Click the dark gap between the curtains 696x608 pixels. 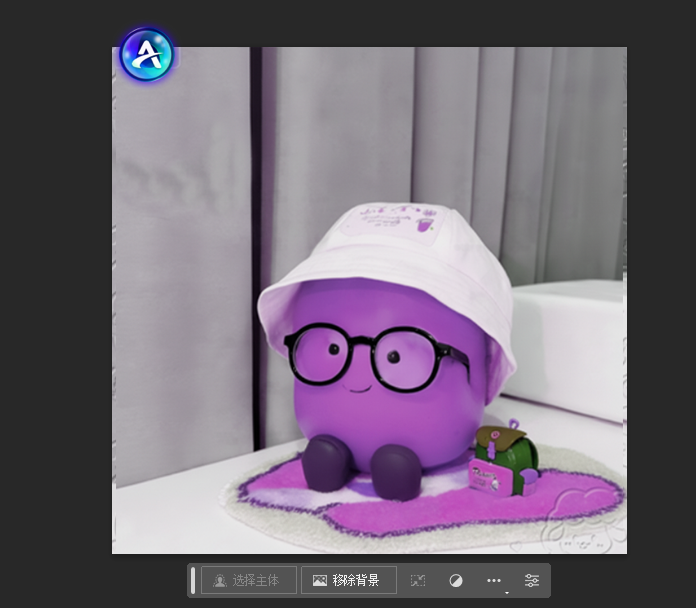[257, 200]
